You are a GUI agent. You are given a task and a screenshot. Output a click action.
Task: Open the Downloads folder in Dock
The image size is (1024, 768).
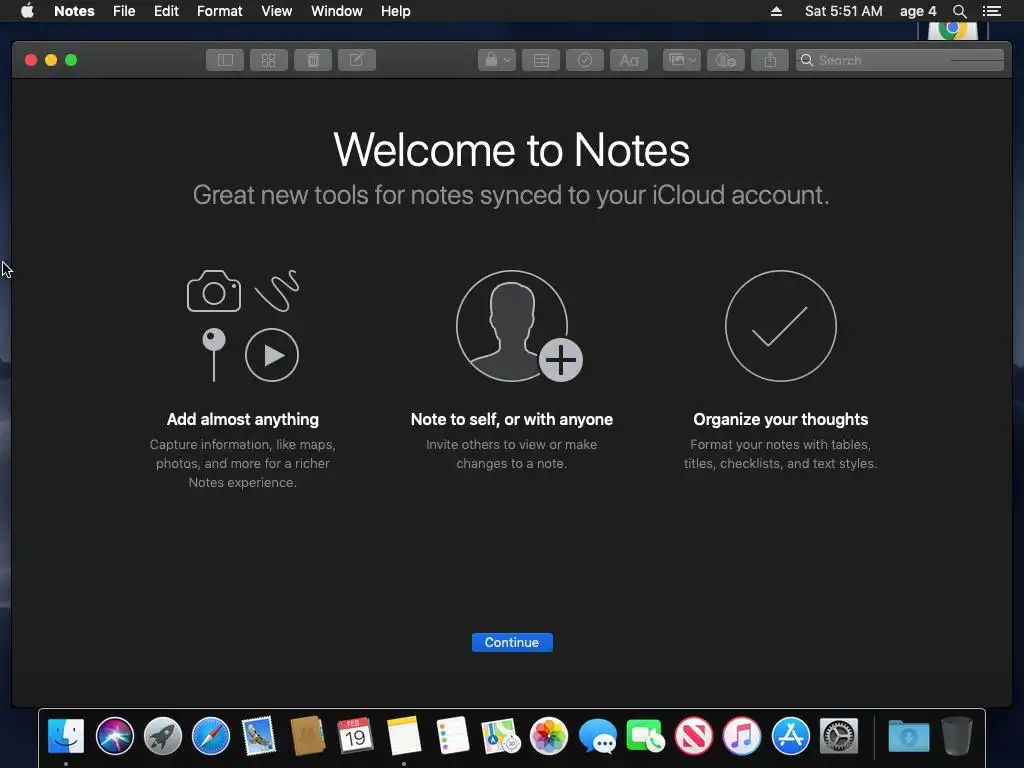tap(908, 736)
